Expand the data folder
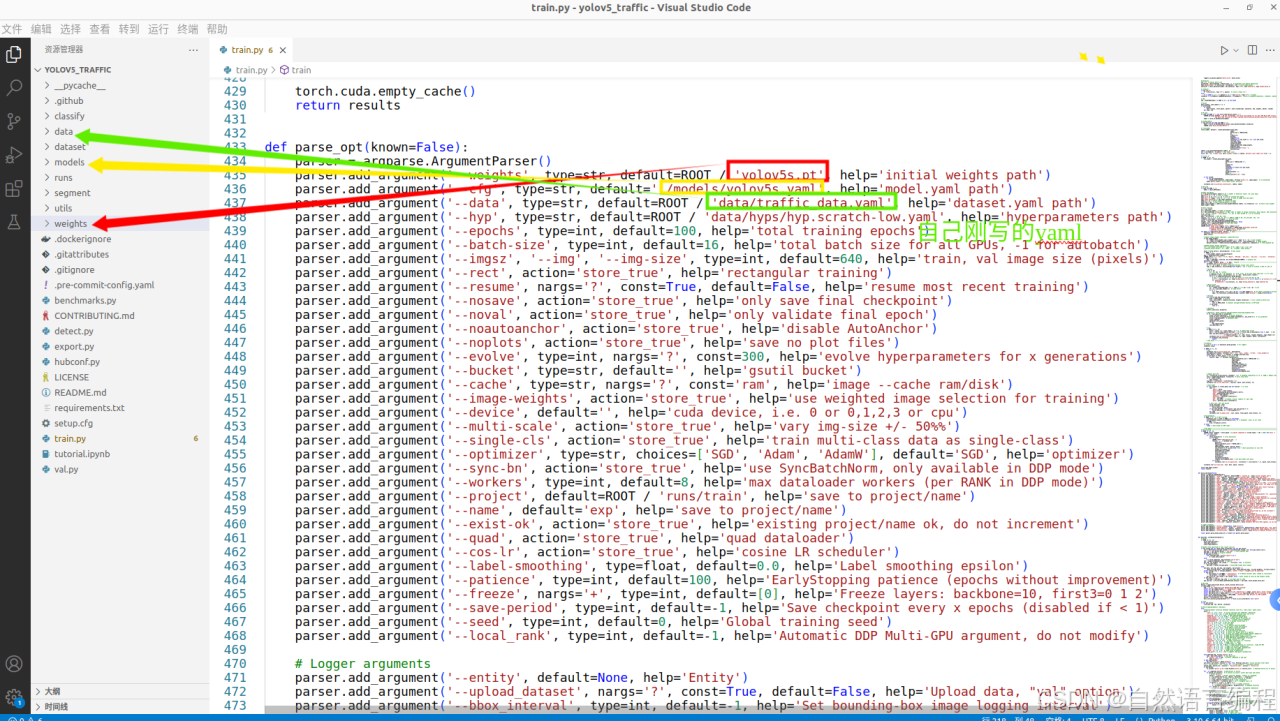Screen dimensions: 1280x721 pos(120,132)
